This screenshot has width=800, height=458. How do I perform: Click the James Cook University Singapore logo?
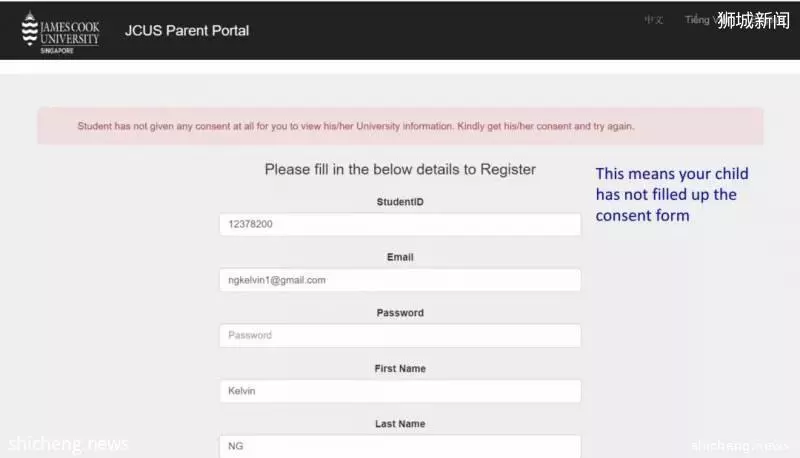(x=60, y=32)
